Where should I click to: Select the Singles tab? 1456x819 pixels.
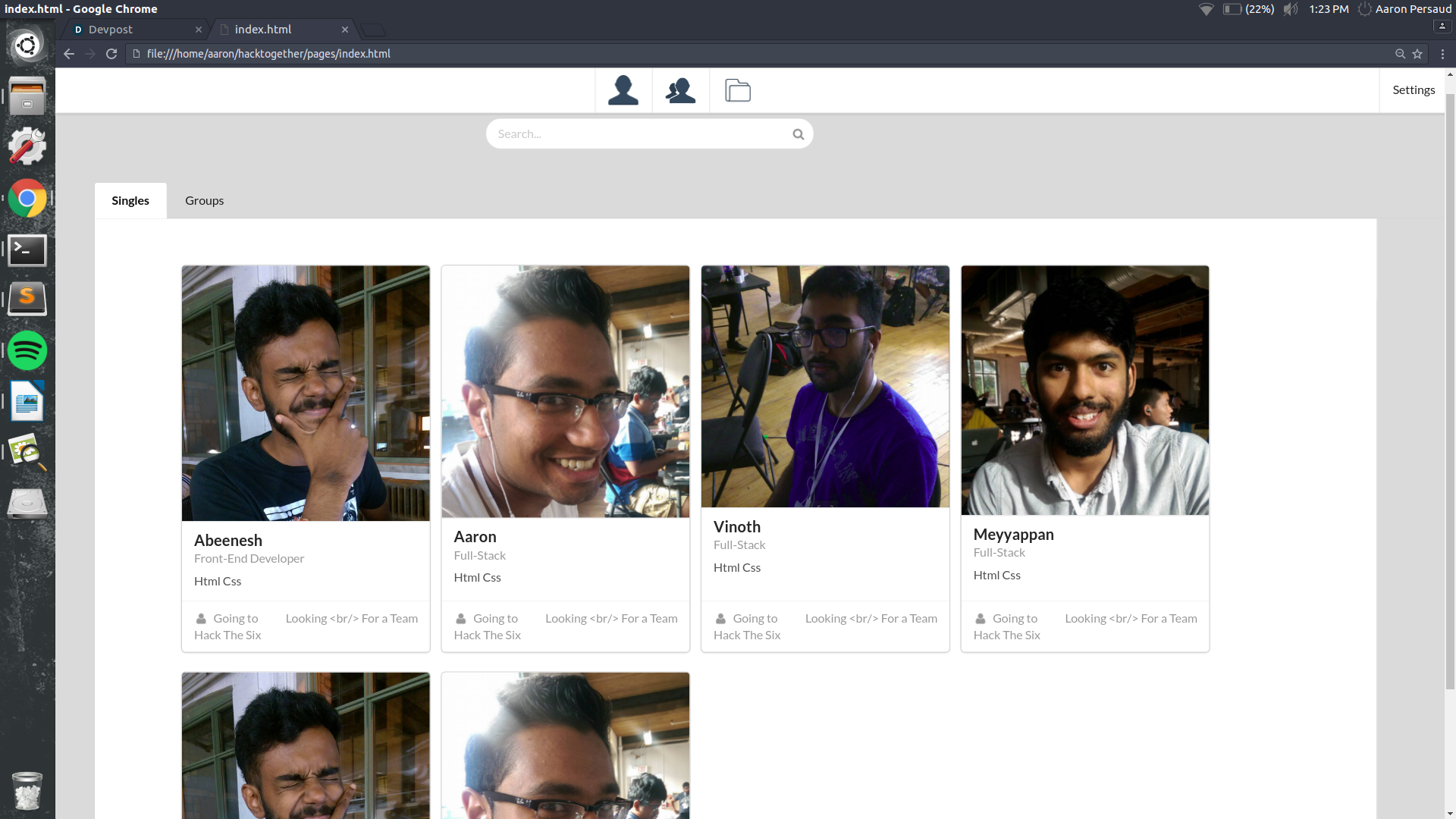[x=130, y=201]
